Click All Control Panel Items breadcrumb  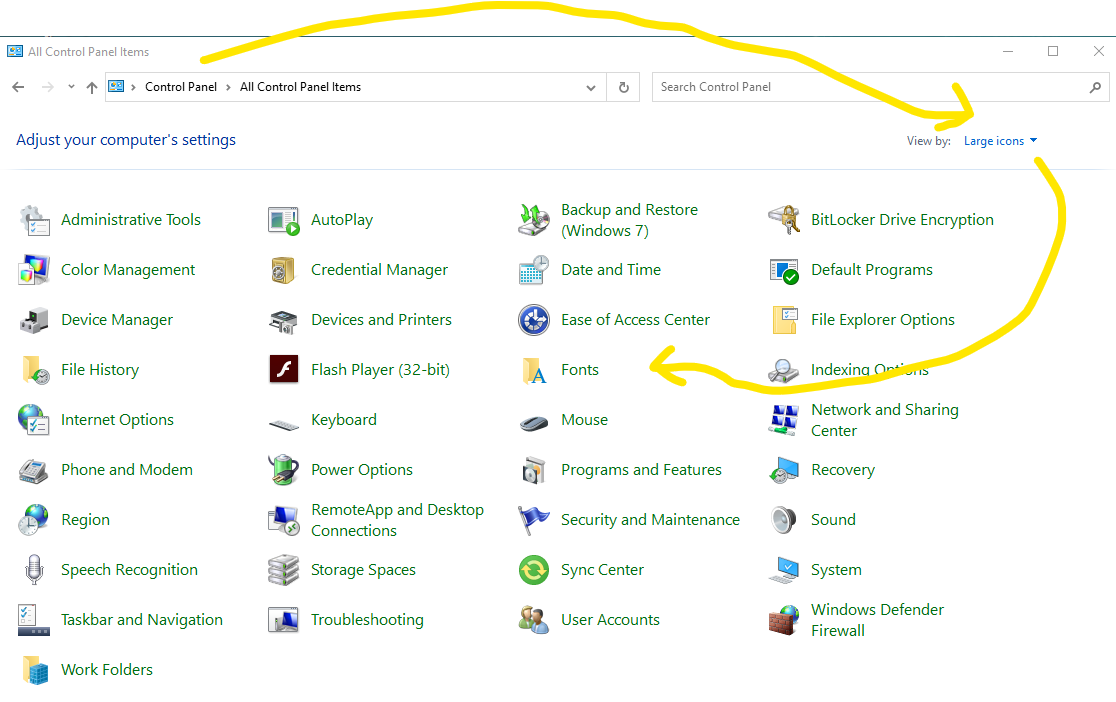coord(300,87)
